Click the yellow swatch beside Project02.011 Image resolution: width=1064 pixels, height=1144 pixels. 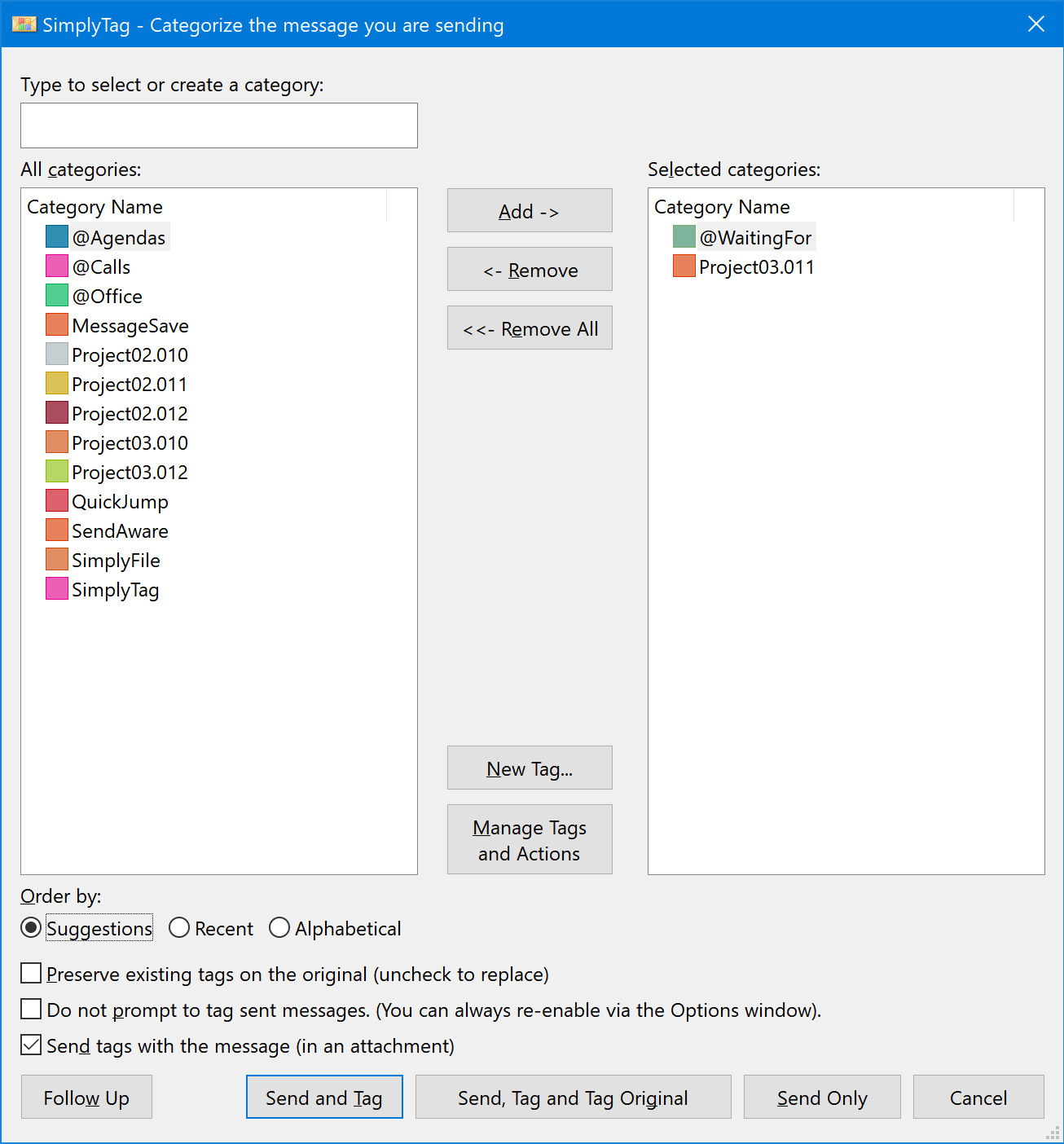57,384
